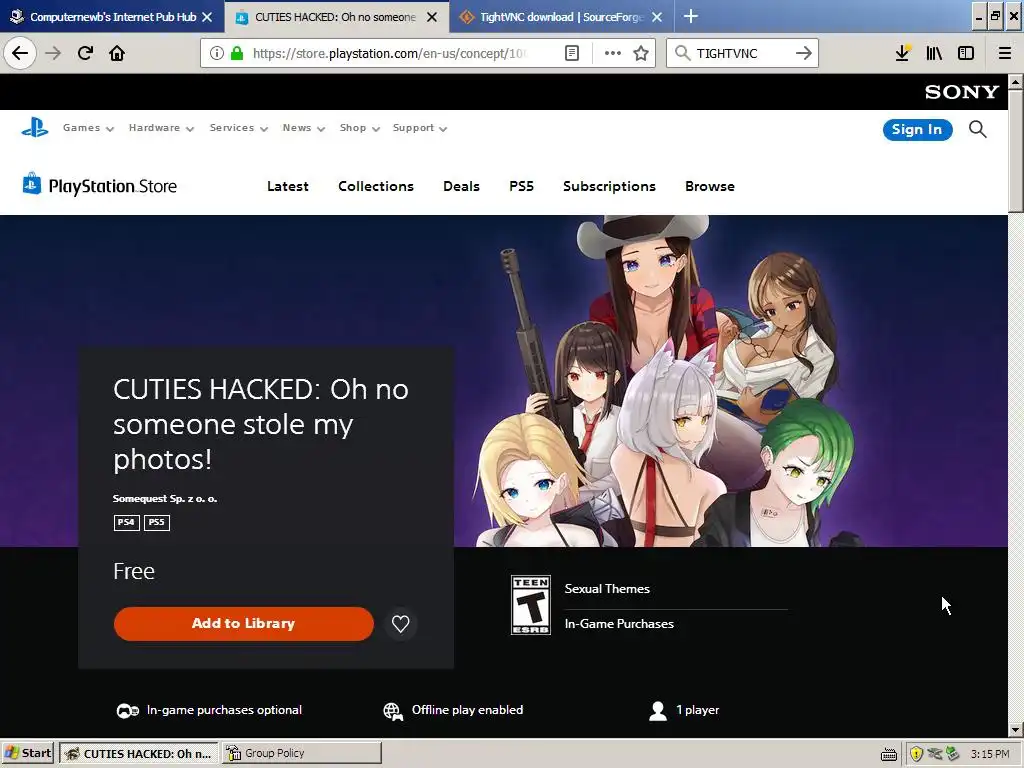Image resolution: width=1024 pixels, height=768 pixels.
Task: Open the Firefox hamburger menu
Action: (1005, 53)
